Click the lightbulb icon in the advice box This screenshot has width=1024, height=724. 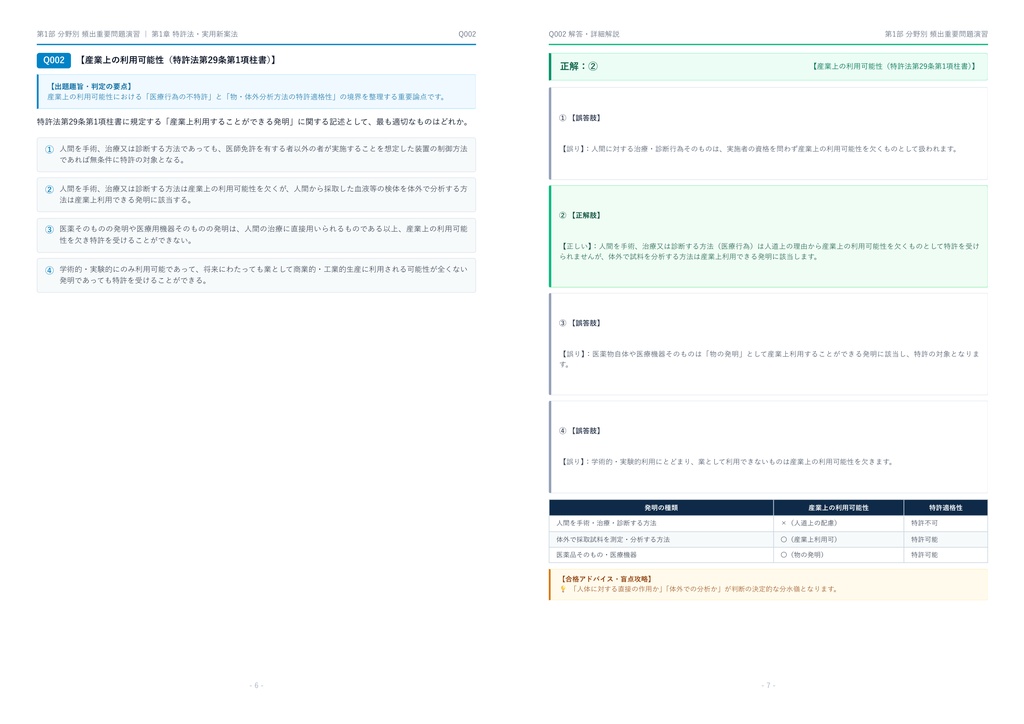click(x=562, y=589)
